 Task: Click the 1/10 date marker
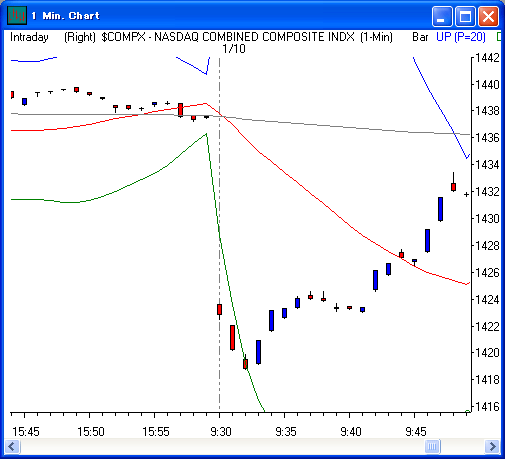tap(234, 49)
